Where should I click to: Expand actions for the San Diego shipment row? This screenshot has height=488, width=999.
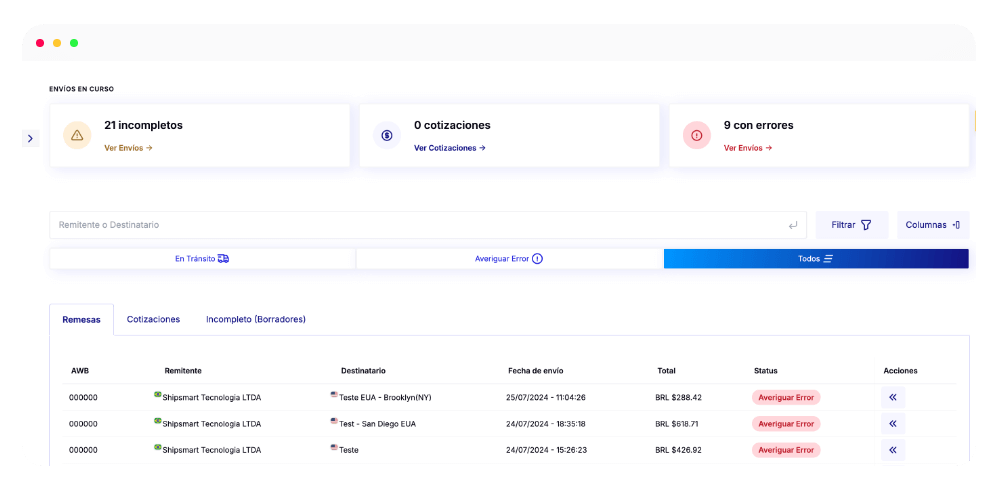point(893,423)
